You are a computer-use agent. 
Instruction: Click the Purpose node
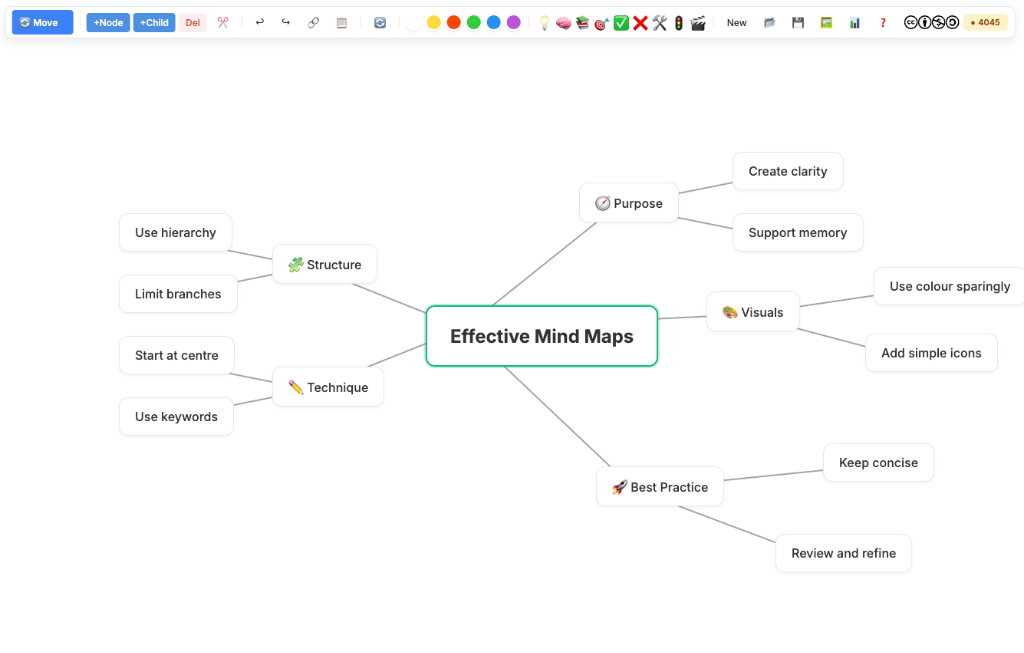point(629,202)
